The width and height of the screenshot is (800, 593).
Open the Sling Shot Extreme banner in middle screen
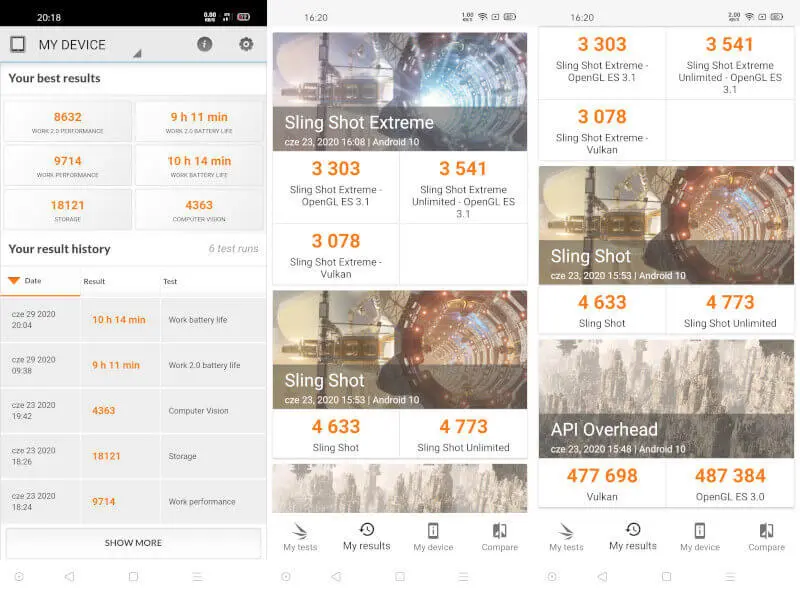pyautogui.click(x=399, y=92)
